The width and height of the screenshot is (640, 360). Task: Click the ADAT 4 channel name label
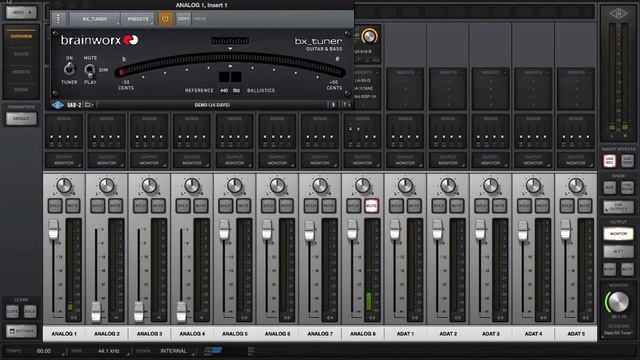point(533,333)
